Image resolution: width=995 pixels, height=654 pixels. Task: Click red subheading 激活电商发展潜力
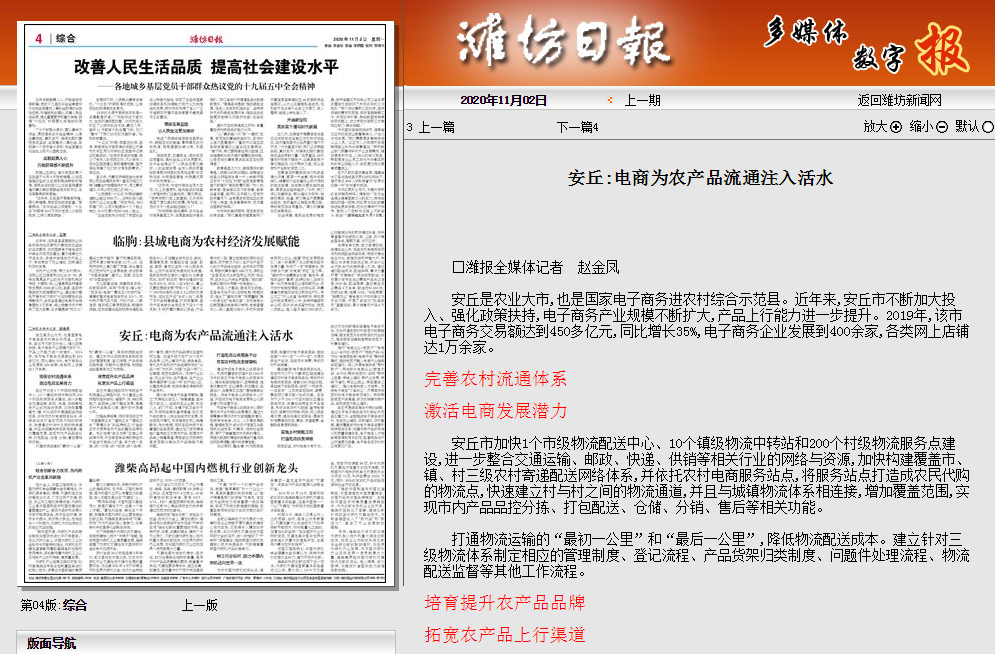[x=496, y=411]
